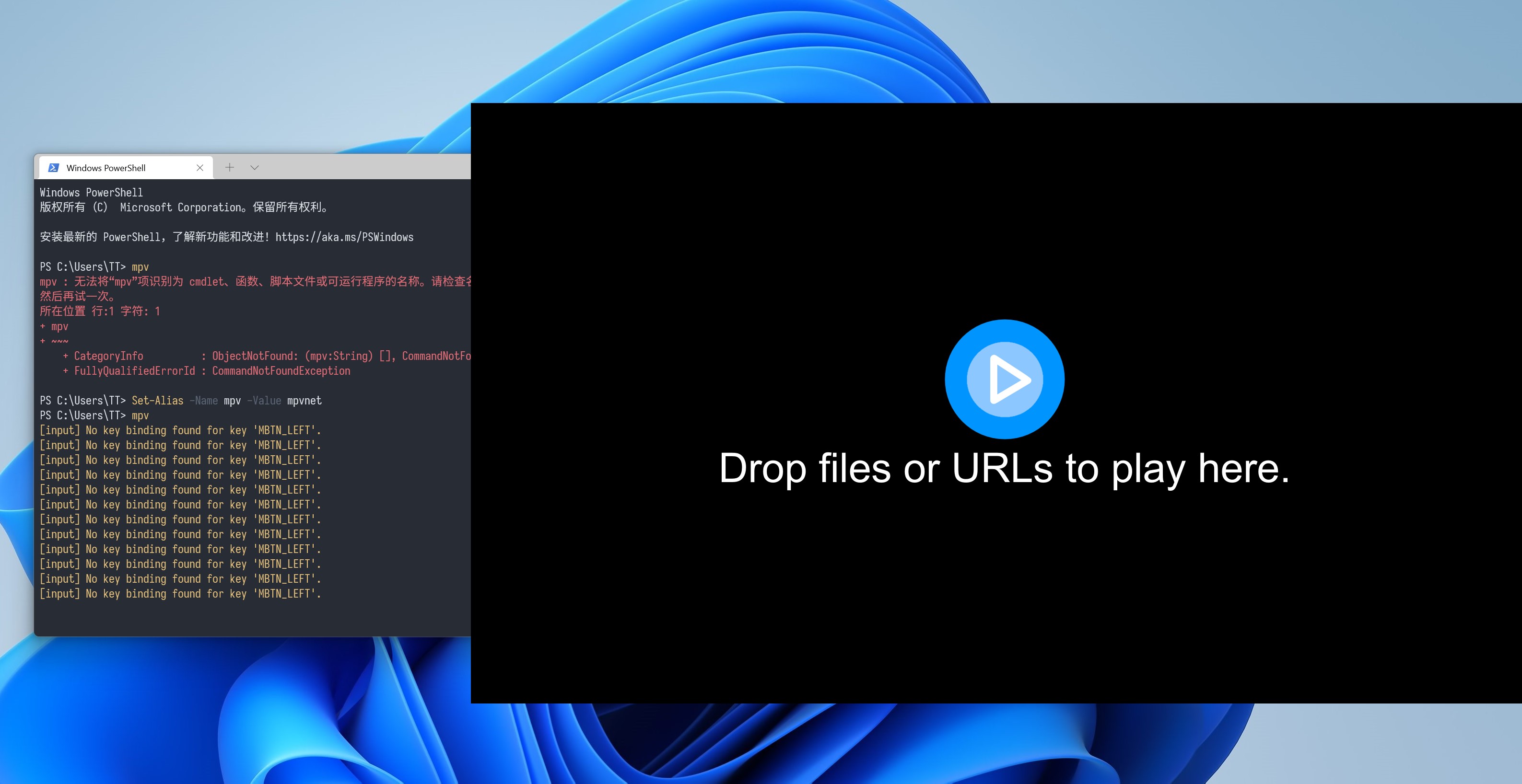Screen dimensions: 1522x784
Task: Click the first "PS C:\Users\TT> mpv" prompt
Action: [94, 267]
